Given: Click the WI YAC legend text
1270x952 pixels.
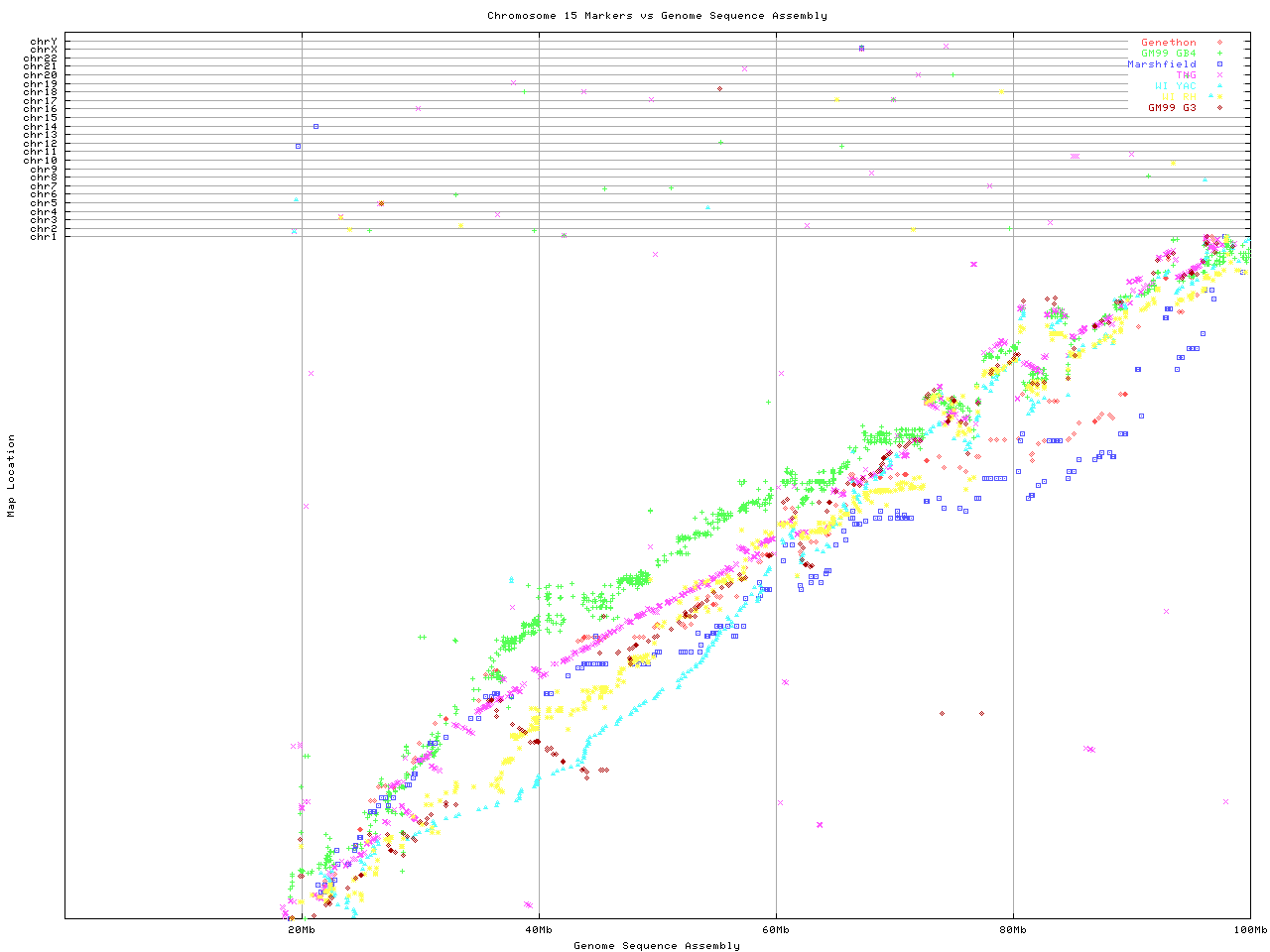Looking at the screenshot, I should 1175,86.
